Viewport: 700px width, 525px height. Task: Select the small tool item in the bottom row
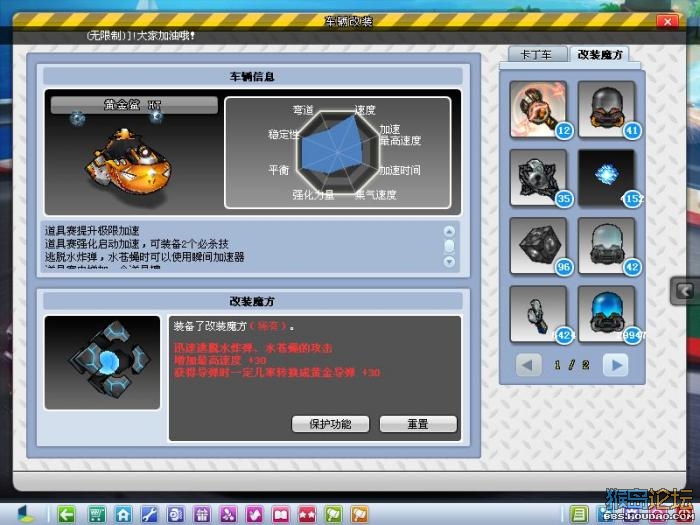click(538, 314)
